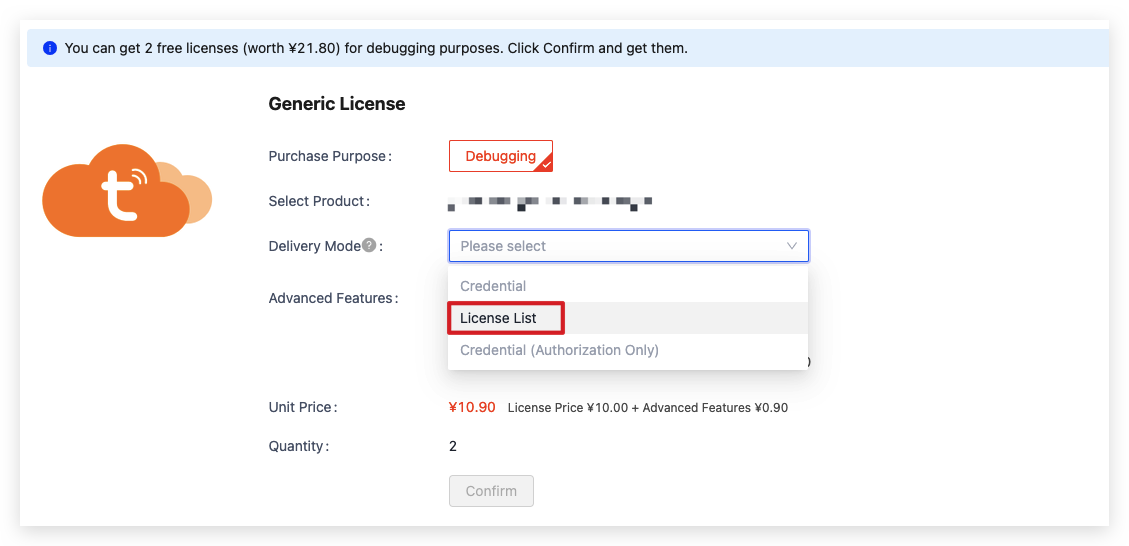1129x546 pixels.
Task: Click the blurred Select Product value
Action: [x=550, y=202]
